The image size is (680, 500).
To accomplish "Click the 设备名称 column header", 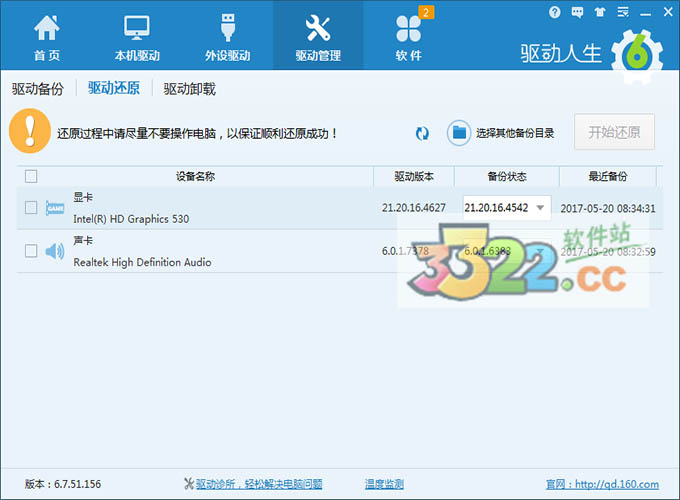I will pos(195,176).
